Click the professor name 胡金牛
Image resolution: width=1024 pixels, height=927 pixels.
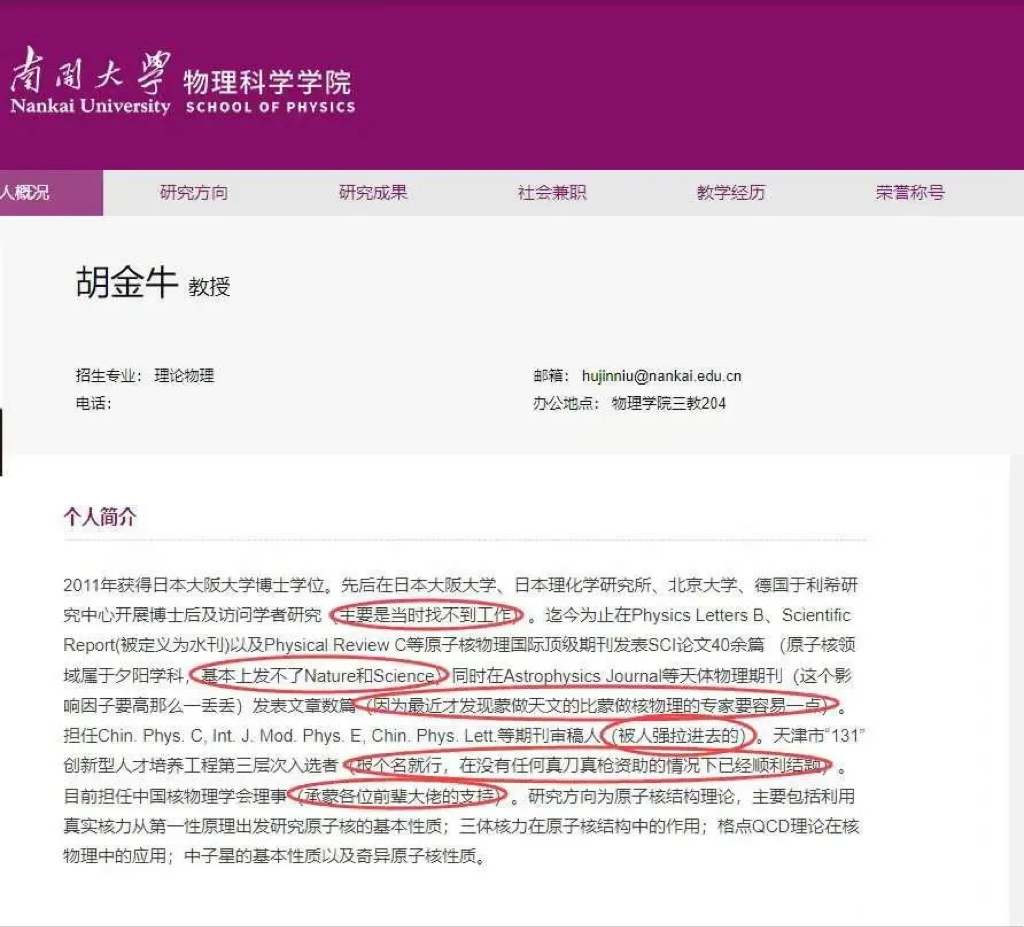(127, 282)
